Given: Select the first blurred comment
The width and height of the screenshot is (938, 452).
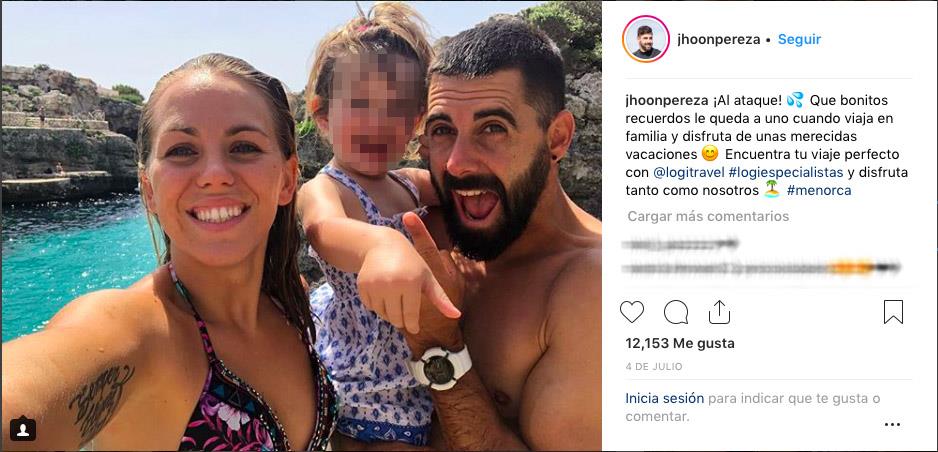Looking at the screenshot, I should 681,243.
